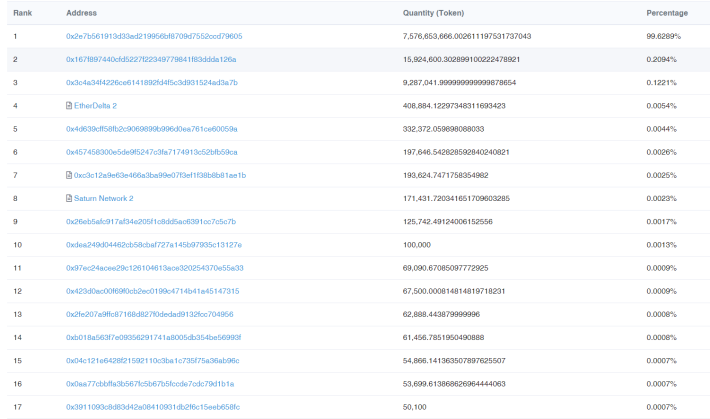Image resolution: width=710 pixels, height=419 pixels.
Task: Select the percentage value 0.1221%
Action: point(662,82)
